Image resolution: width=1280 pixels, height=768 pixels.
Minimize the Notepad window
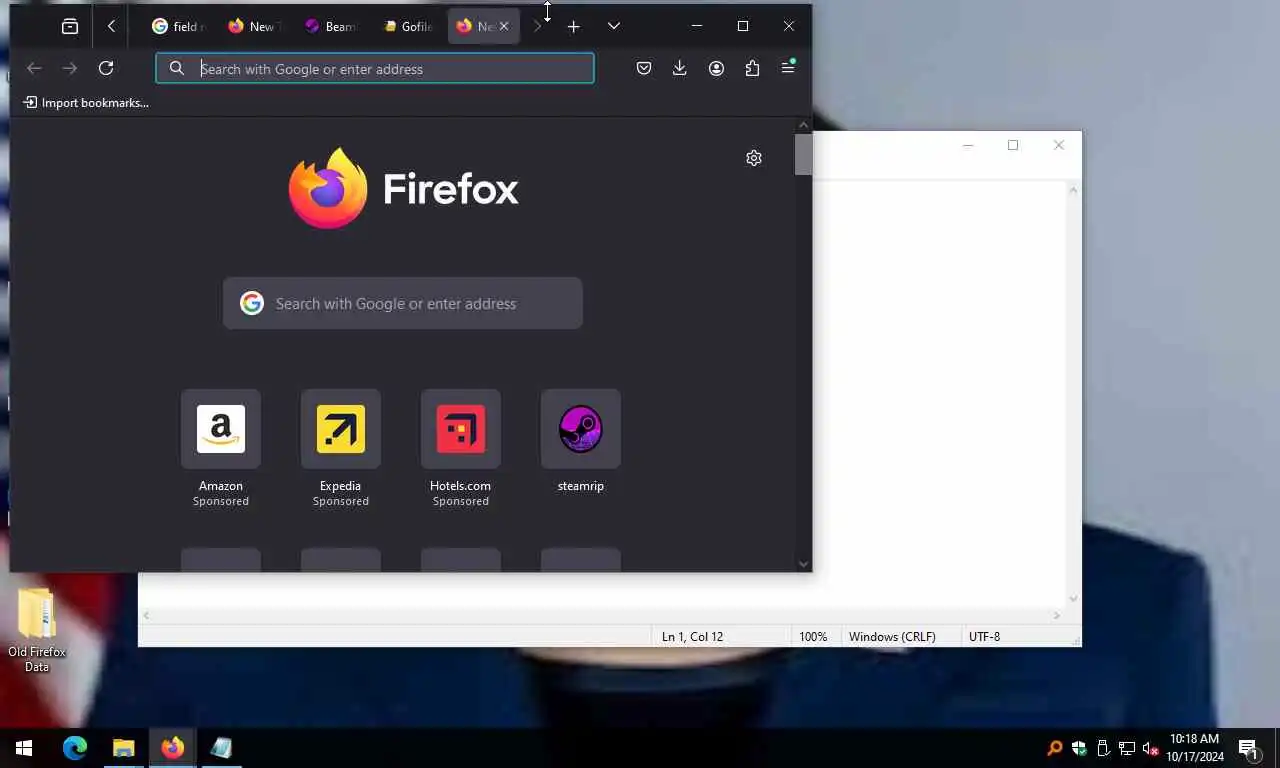click(968, 145)
